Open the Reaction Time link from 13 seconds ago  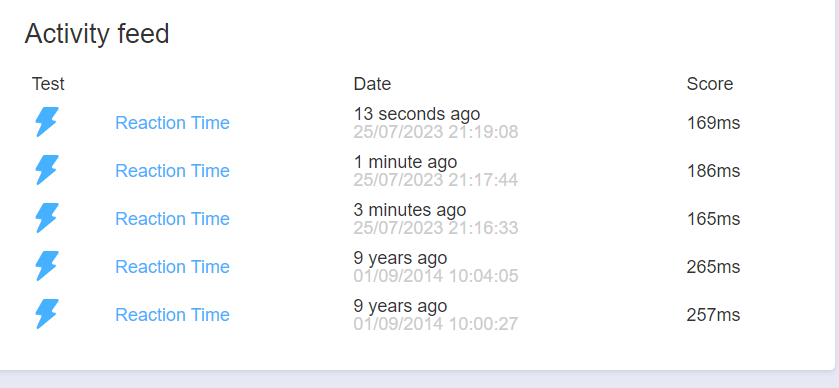[172, 123]
